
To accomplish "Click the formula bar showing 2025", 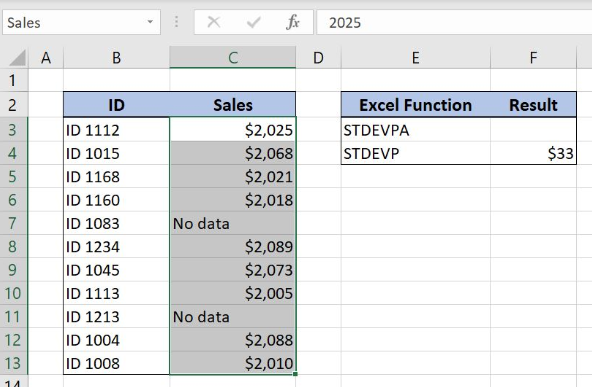I will point(454,22).
